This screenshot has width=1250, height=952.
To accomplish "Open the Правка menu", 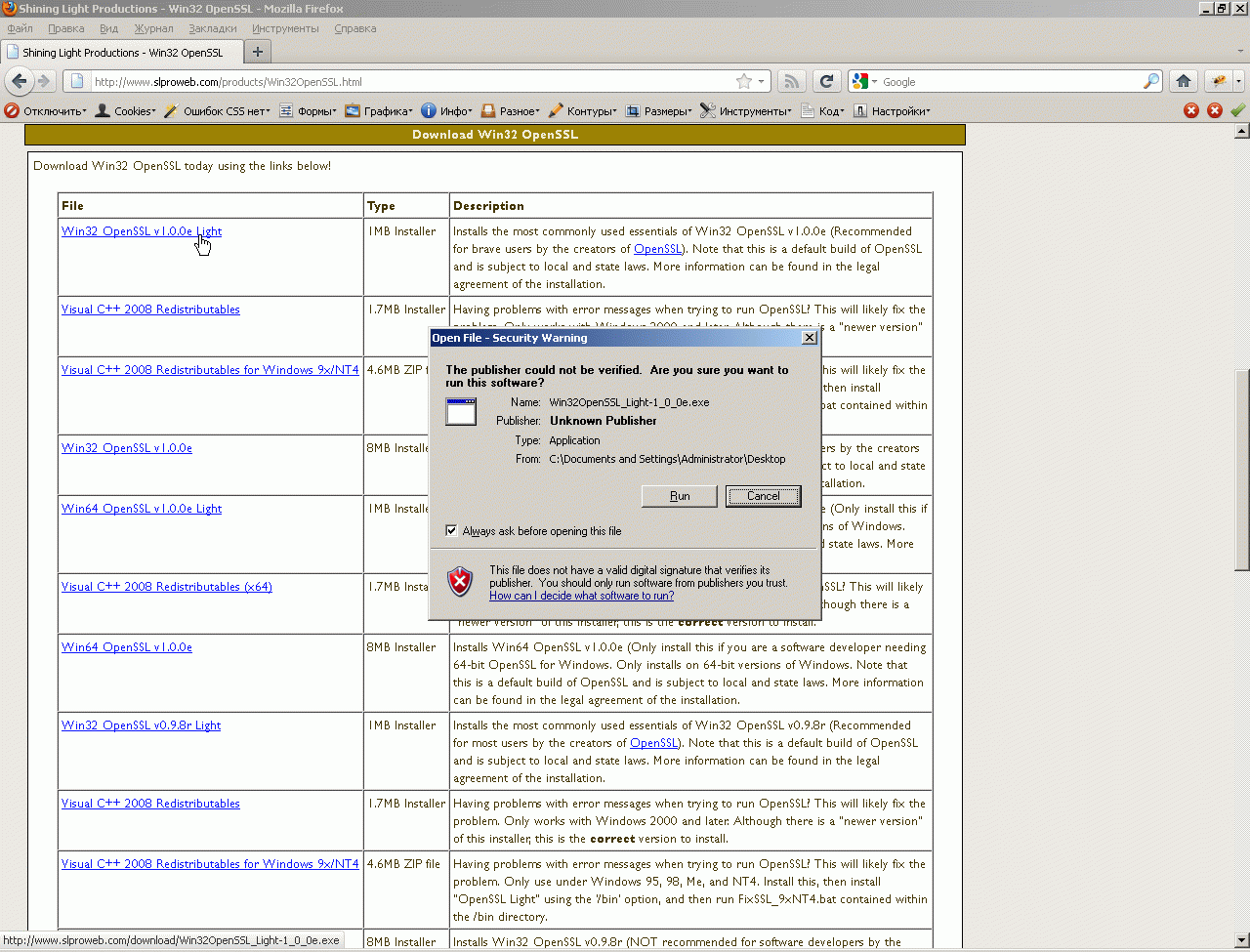I will point(66,28).
